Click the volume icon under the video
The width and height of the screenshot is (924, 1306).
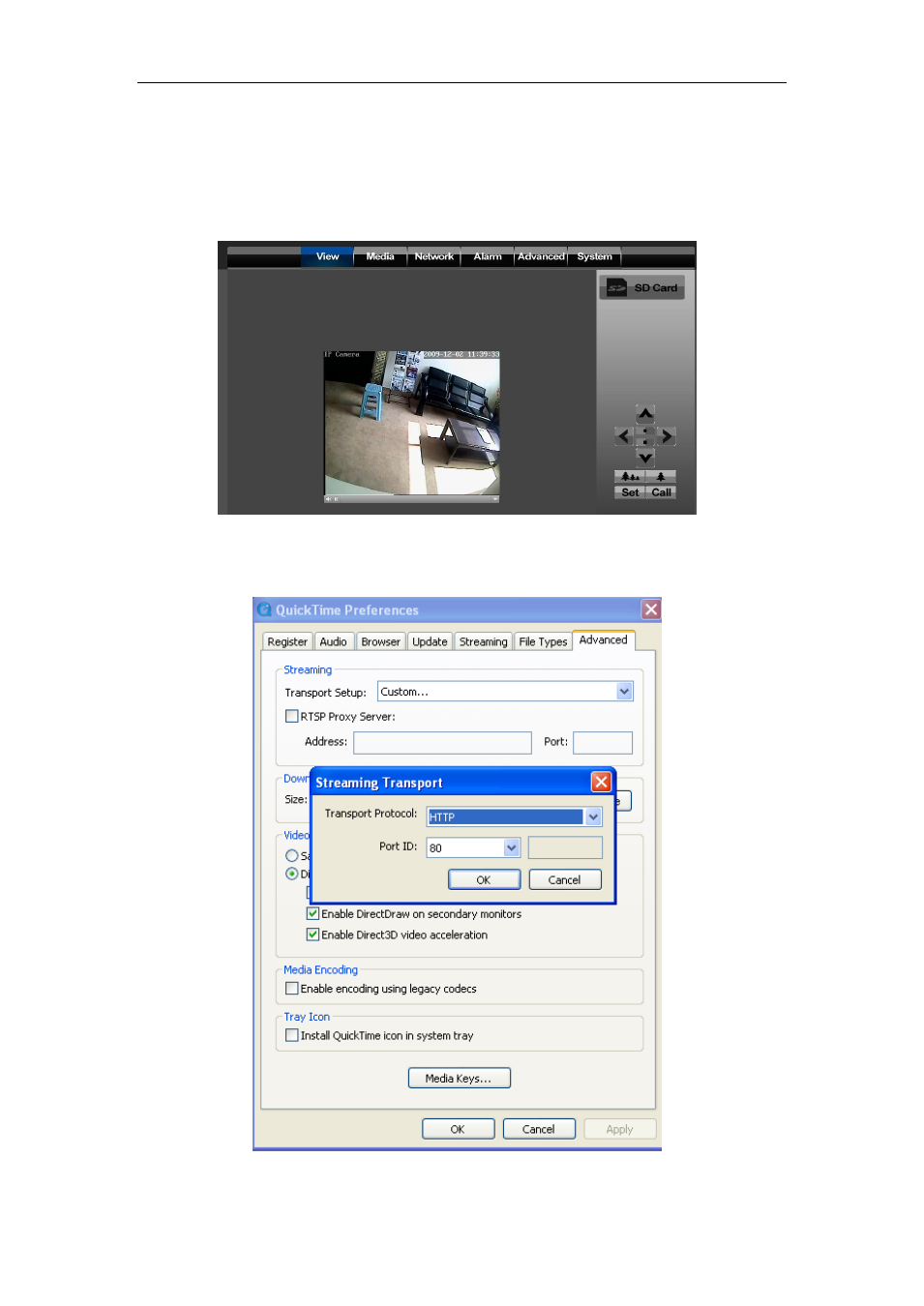pyautogui.click(x=328, y=499)
